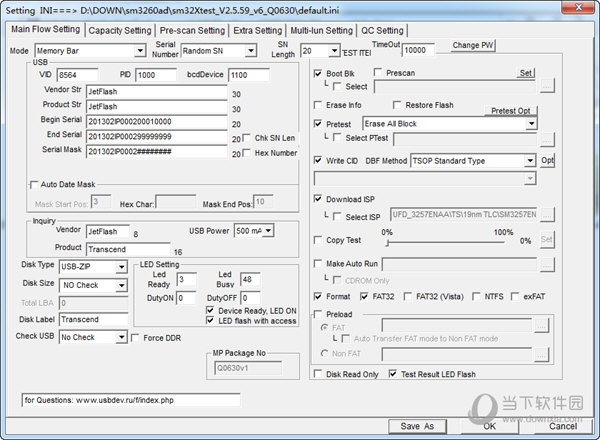The image size is (600, 440).
Task: Check the Disk Read Only option
Action: coord(318,374)
